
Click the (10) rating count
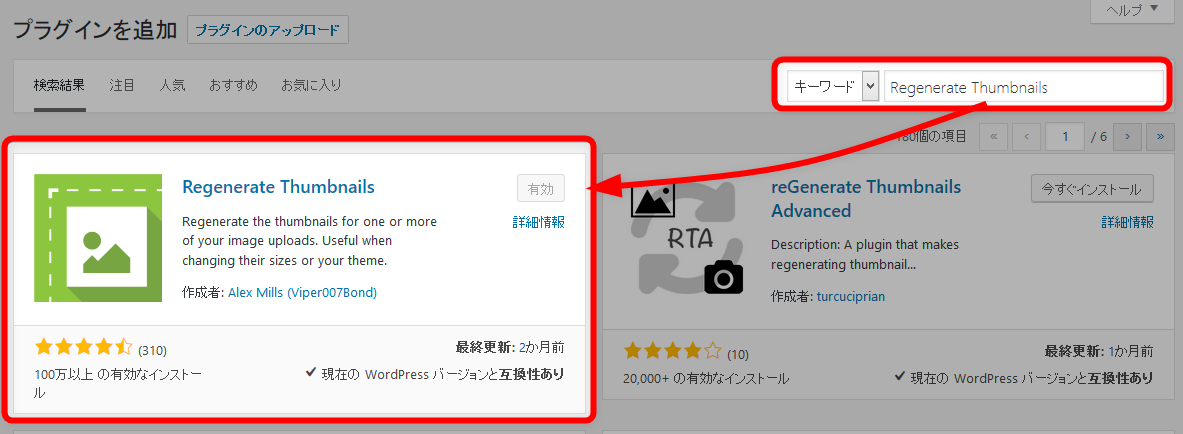(738, 354)
